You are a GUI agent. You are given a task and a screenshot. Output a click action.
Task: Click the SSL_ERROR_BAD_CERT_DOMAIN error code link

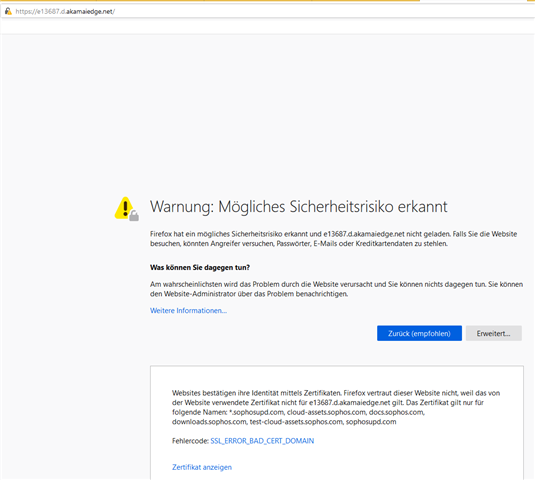coord(262,441)
